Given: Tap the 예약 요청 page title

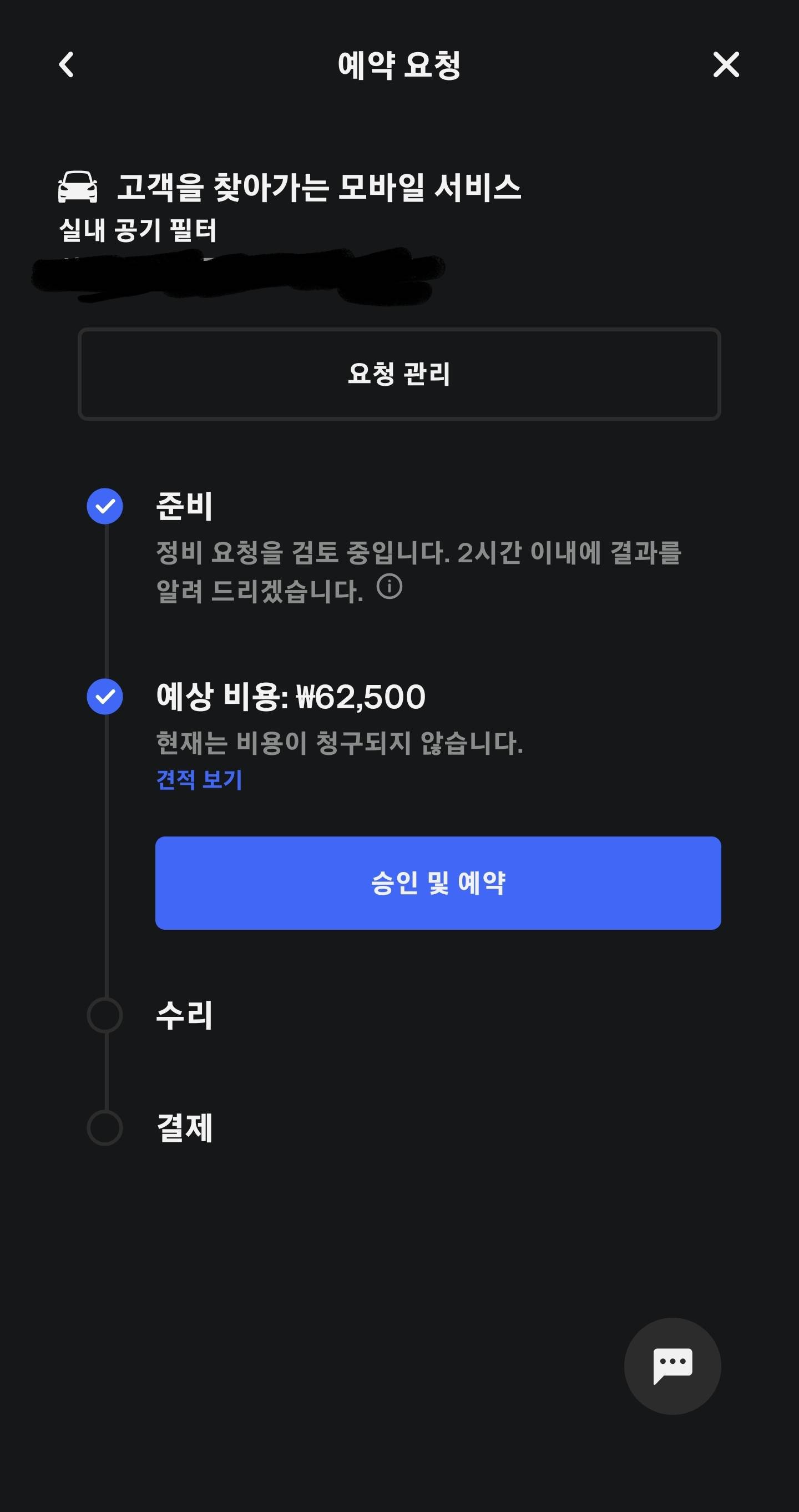Looking at the screenshot, I should click(x=399, y=64).
